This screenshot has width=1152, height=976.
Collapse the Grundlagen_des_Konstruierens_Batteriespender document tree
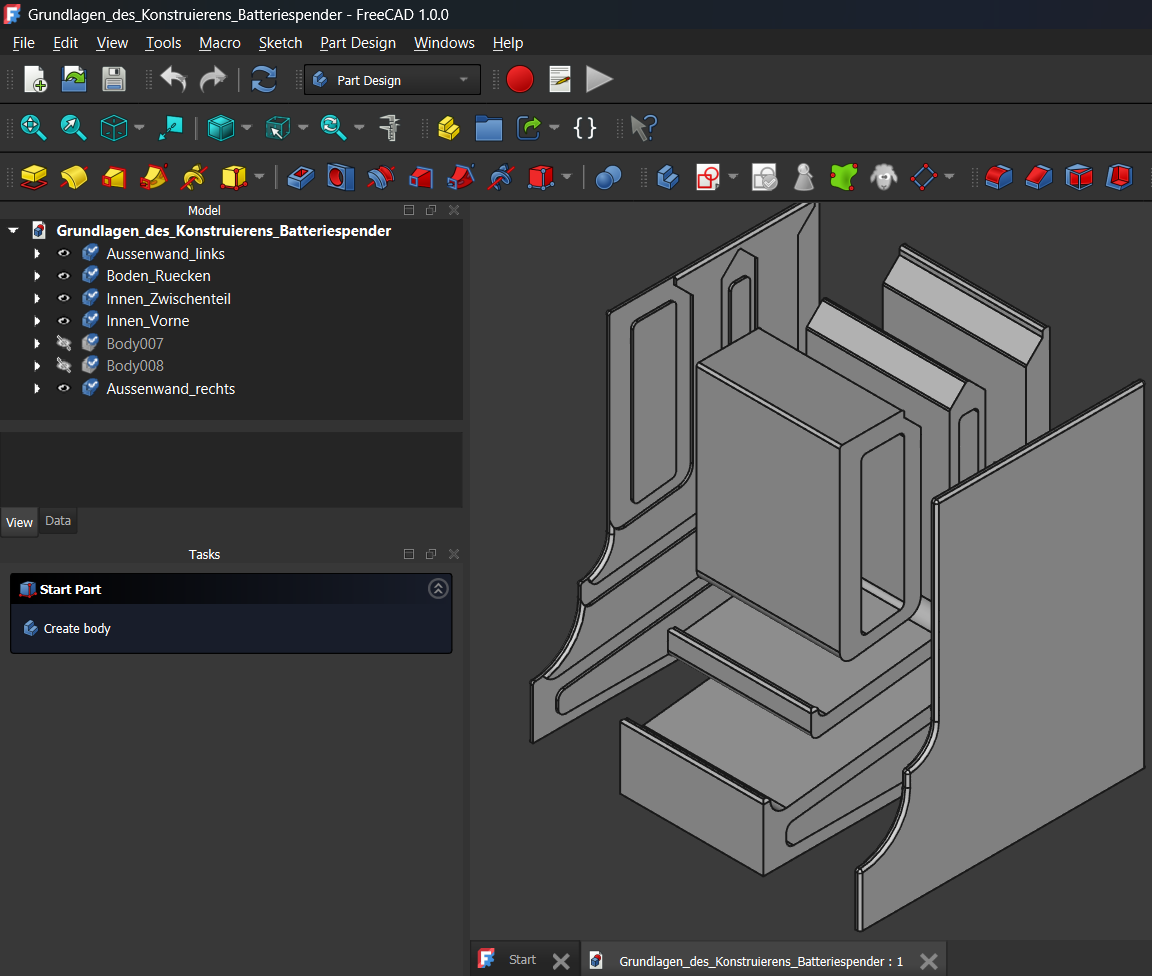(x=12, y=230)
